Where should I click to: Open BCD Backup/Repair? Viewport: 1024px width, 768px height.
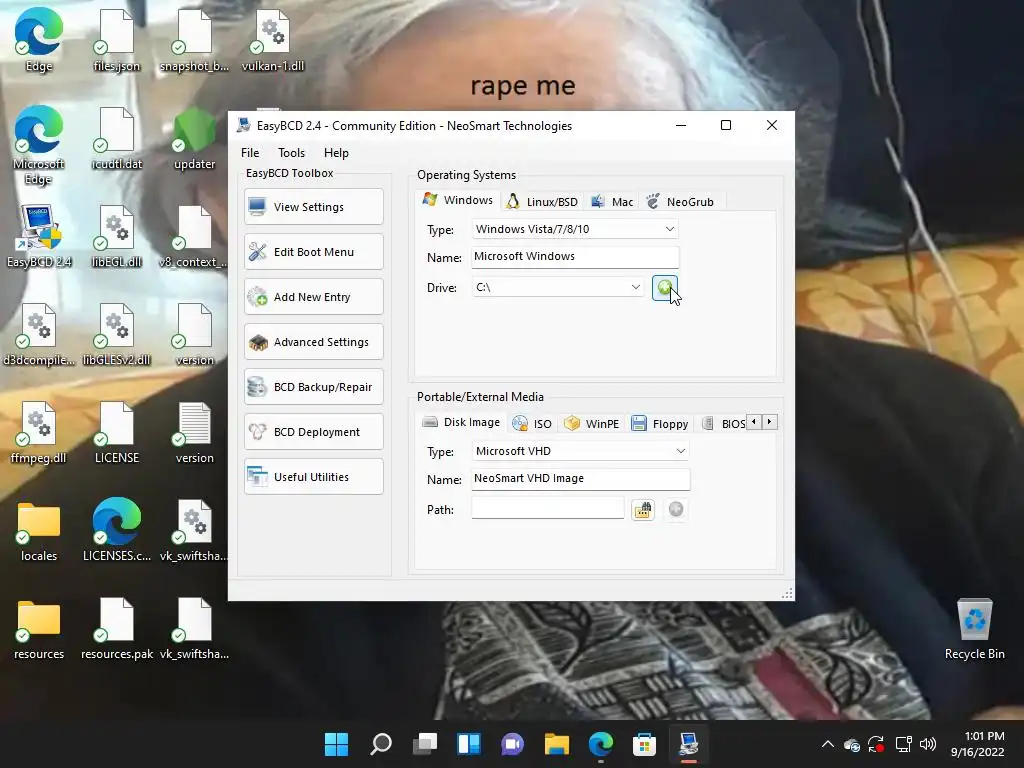point(313,387)
